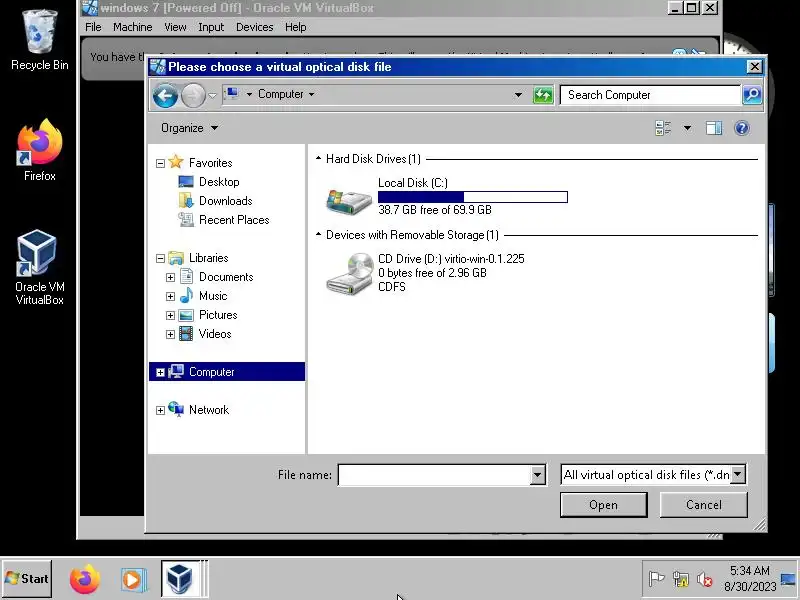Click the greyed Forward arrow button
Viewport: 800px width, 600px height.
point(193,95)
